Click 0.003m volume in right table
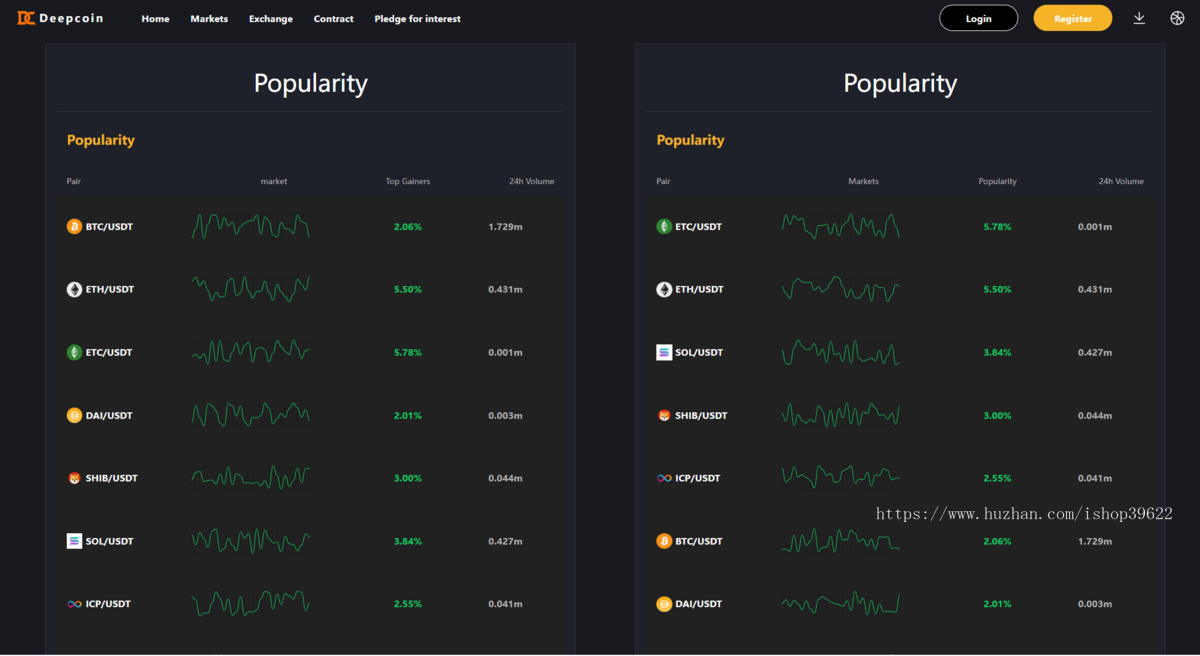 click(x=1095, y=605)
